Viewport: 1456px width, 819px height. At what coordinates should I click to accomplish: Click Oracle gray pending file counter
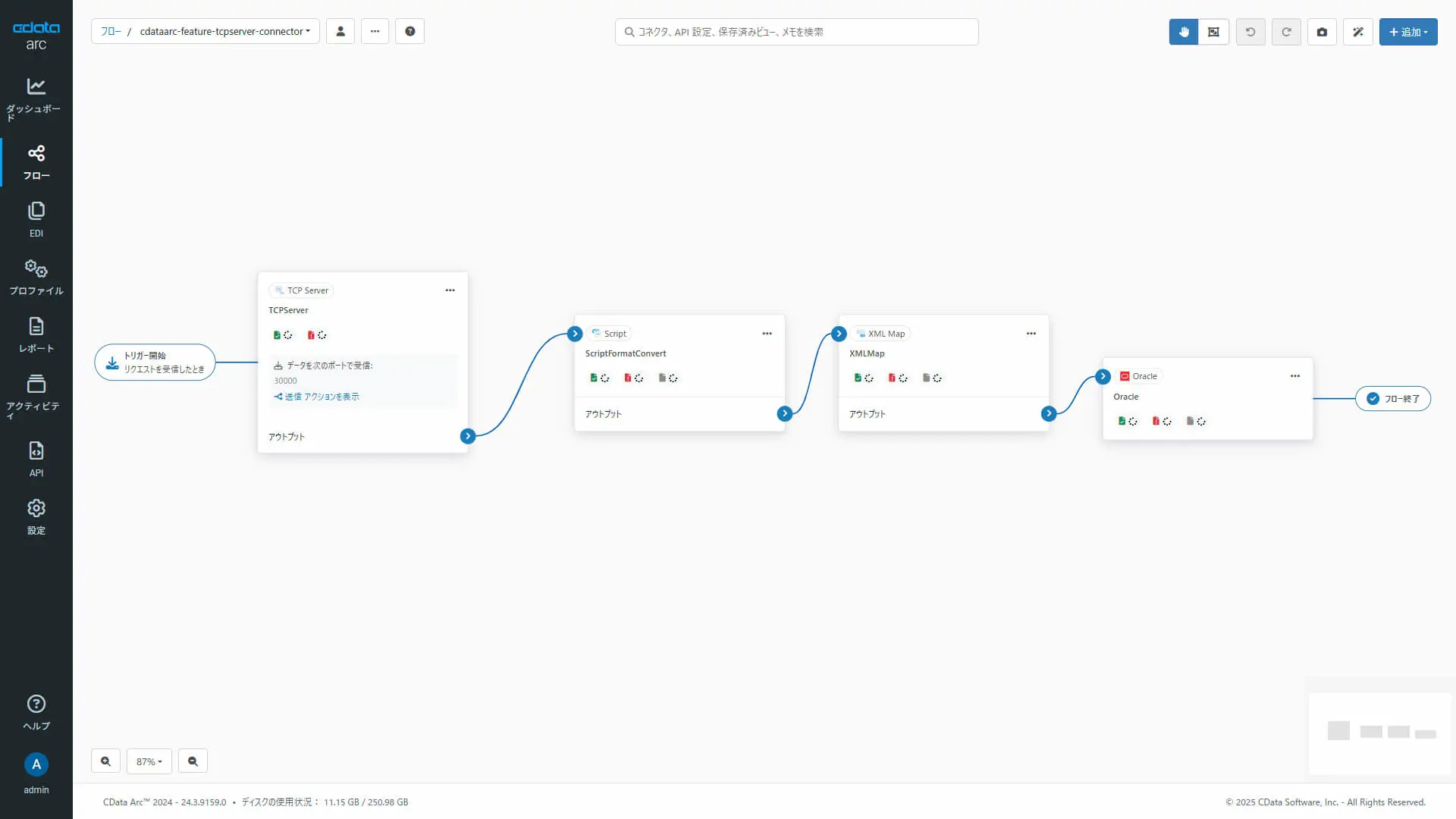coord(1195,421)
